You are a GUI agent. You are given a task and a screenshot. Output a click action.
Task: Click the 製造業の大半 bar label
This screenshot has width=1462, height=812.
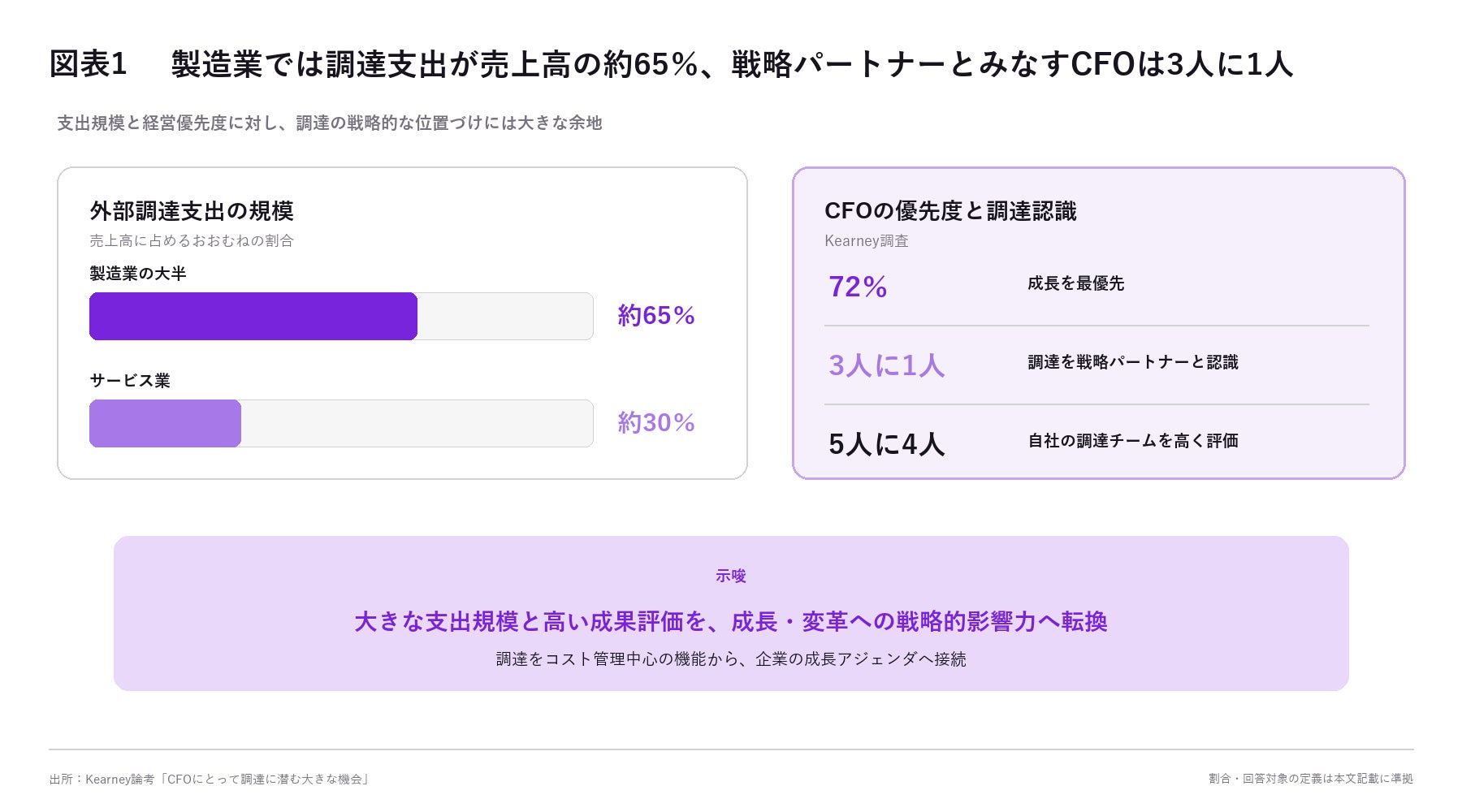138,274
